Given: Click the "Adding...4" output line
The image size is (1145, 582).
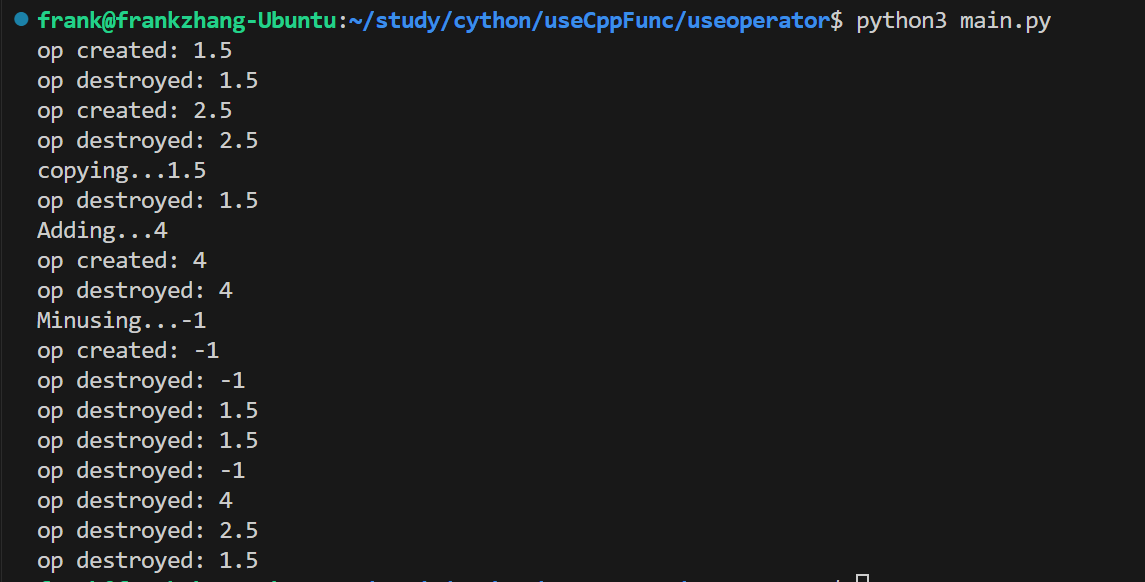Looking at the screenshot, I should [x=102, y=231].
